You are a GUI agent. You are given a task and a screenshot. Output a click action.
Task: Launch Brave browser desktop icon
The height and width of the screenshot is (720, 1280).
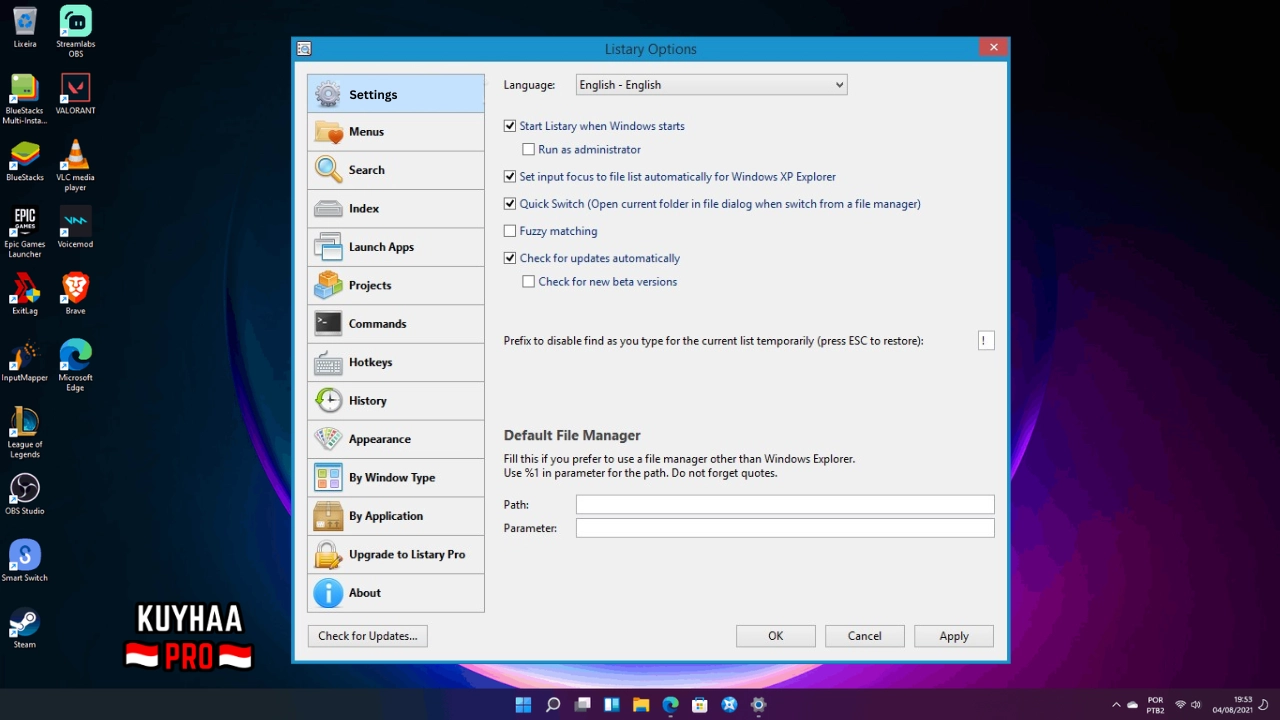point(75,294)
